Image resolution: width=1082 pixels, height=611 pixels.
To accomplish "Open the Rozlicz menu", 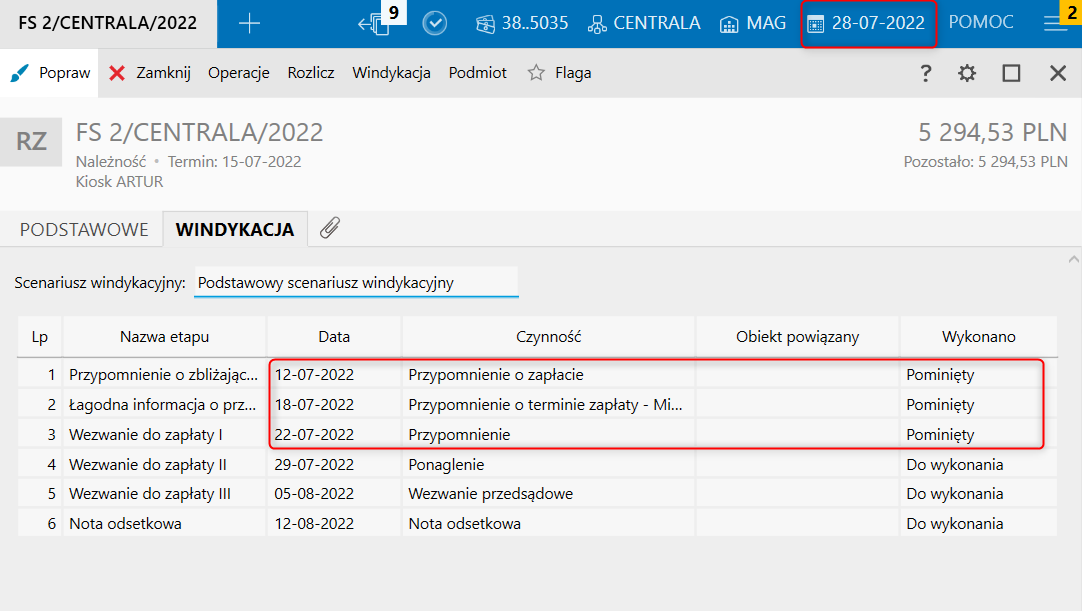I will pyautogui.click(x=311, y=73).
